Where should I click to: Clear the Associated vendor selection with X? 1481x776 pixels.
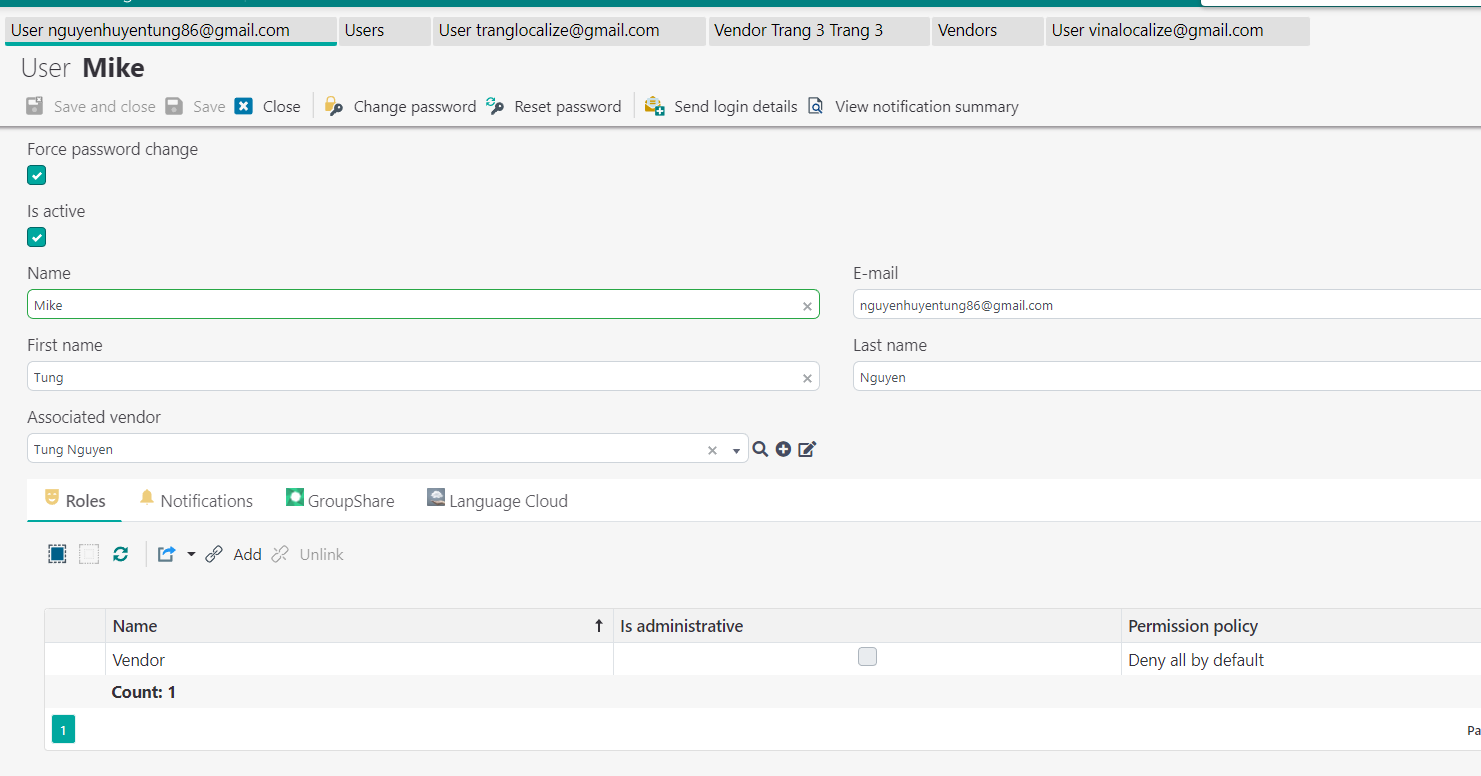point(712,450)
